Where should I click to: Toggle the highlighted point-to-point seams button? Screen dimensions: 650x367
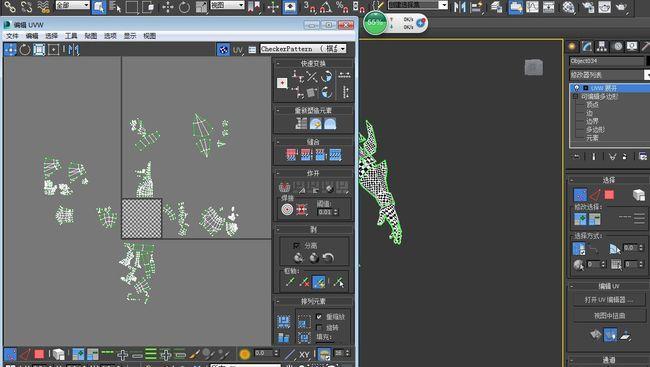[319, 282]
